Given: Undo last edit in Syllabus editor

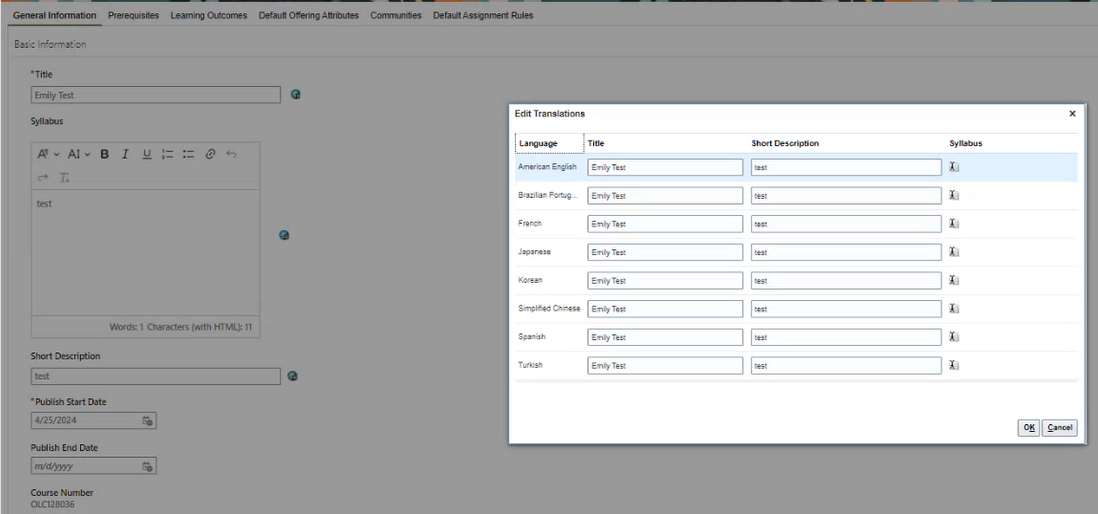Looking at the screenshot, I should [x=231, y=154].
